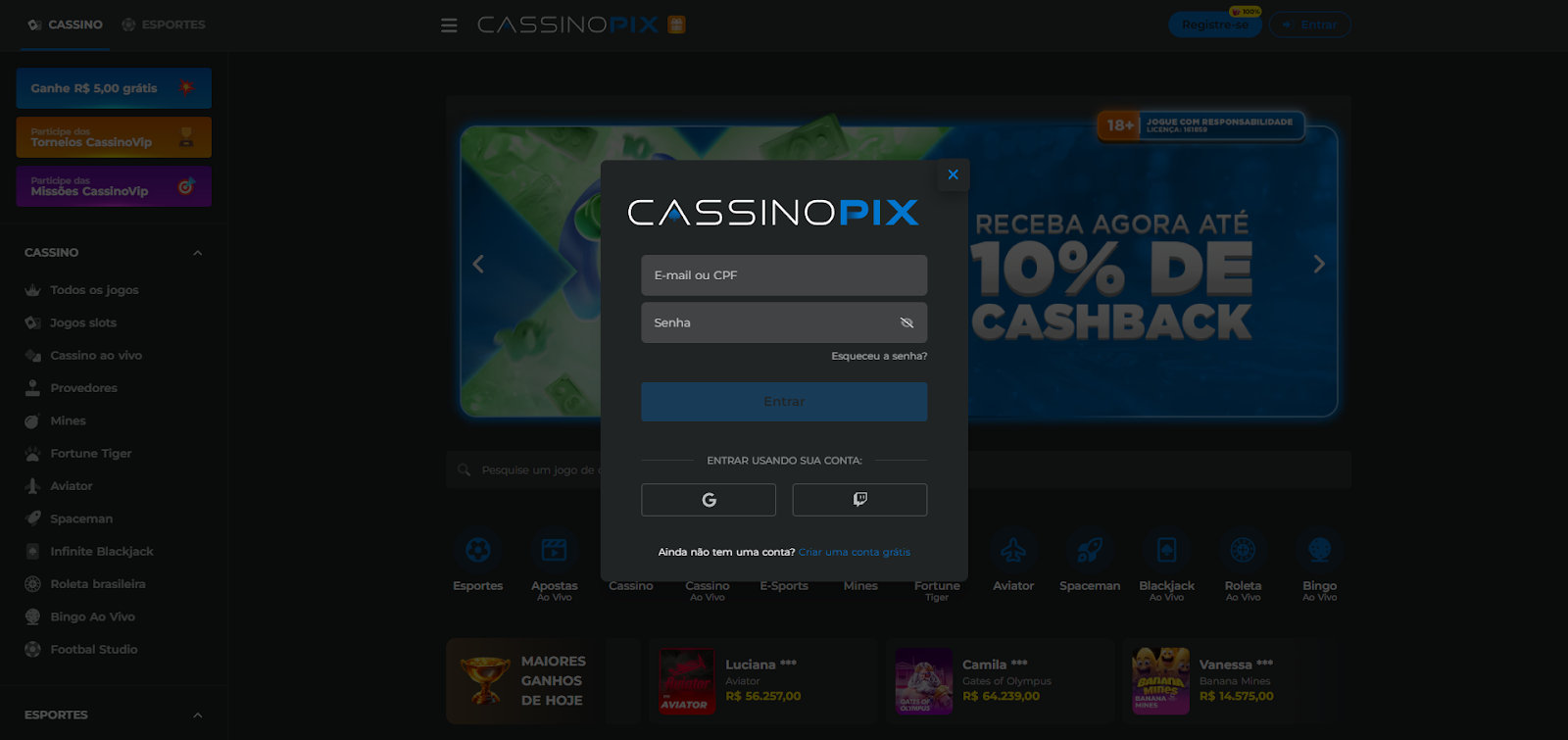The width and height of the screenshot is (1568, 740).
Task: Click the Esqueceu a senha link
Action: [879, 356]
